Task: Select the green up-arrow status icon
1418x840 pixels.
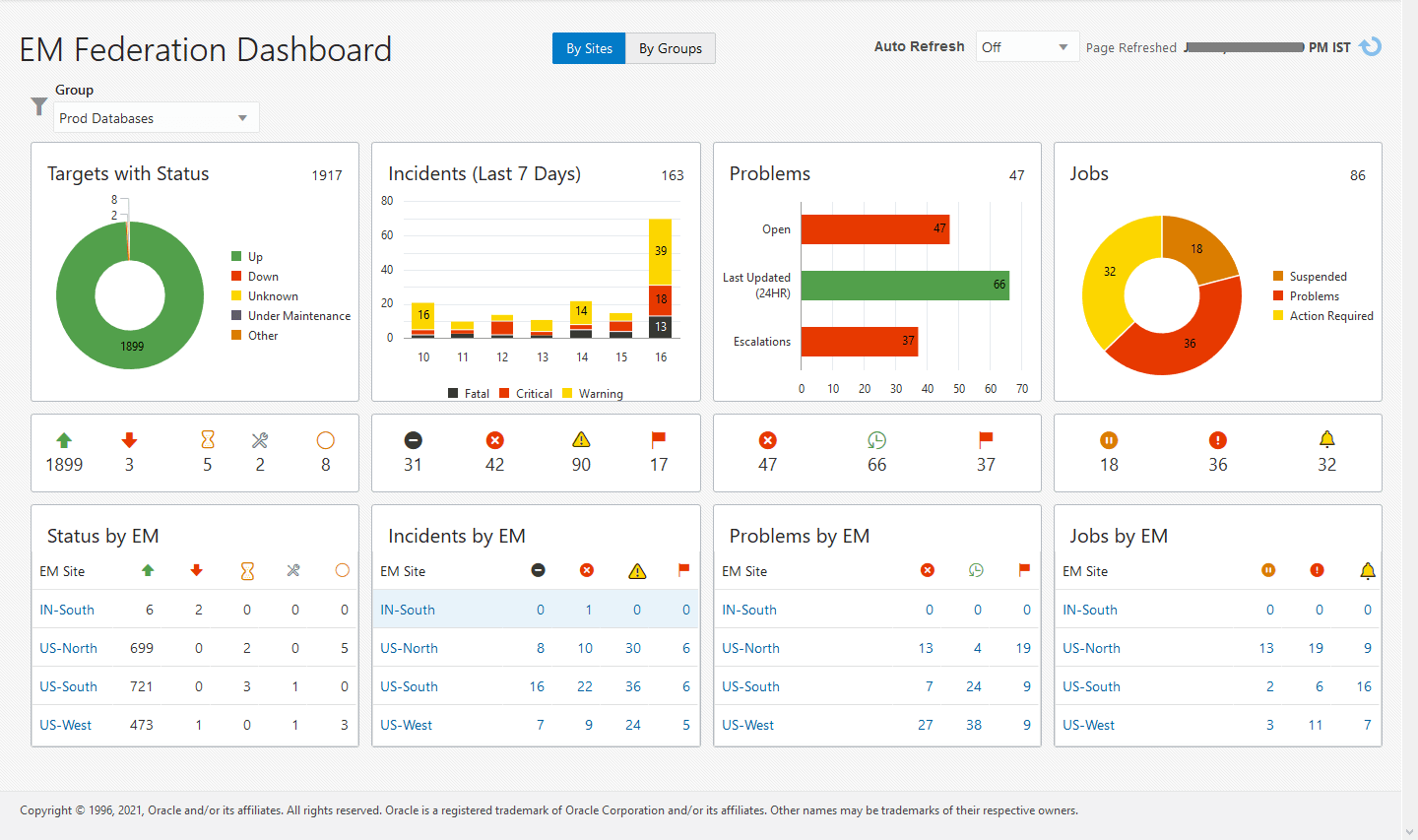Action: pyautogui.click(x=64, y=440)
